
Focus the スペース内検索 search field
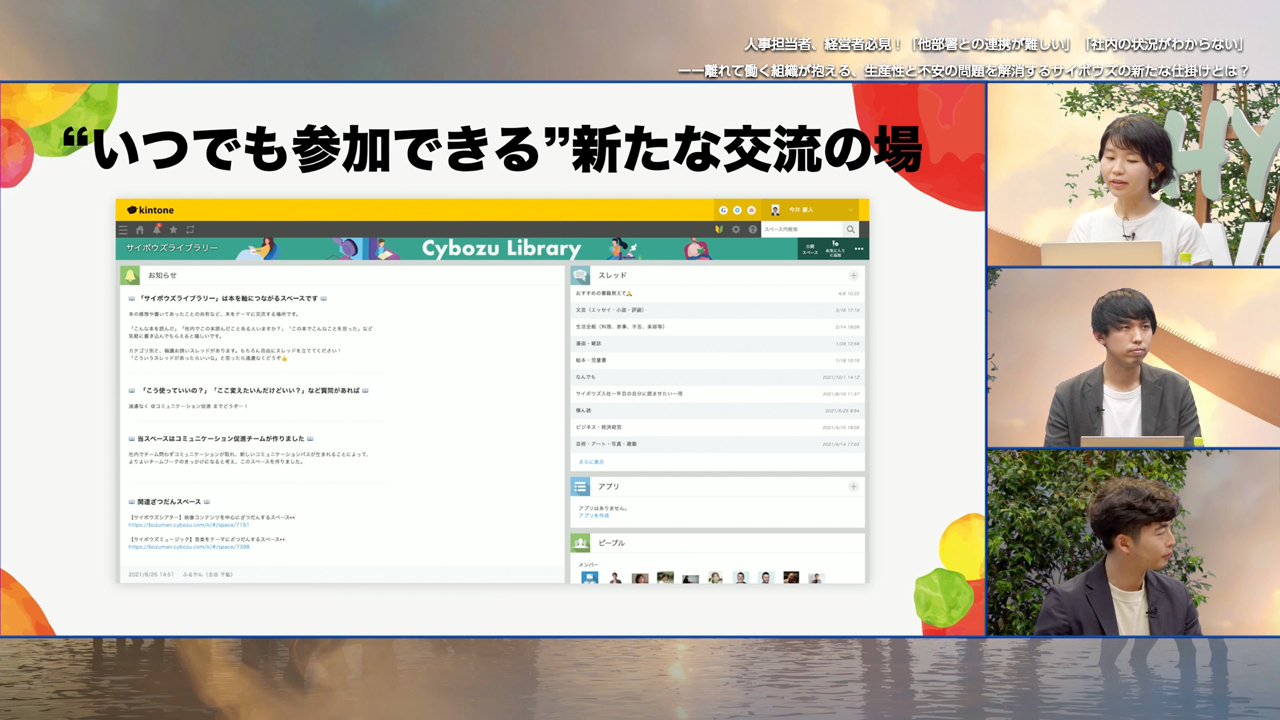pyautogui.click(x=803, y=230)
